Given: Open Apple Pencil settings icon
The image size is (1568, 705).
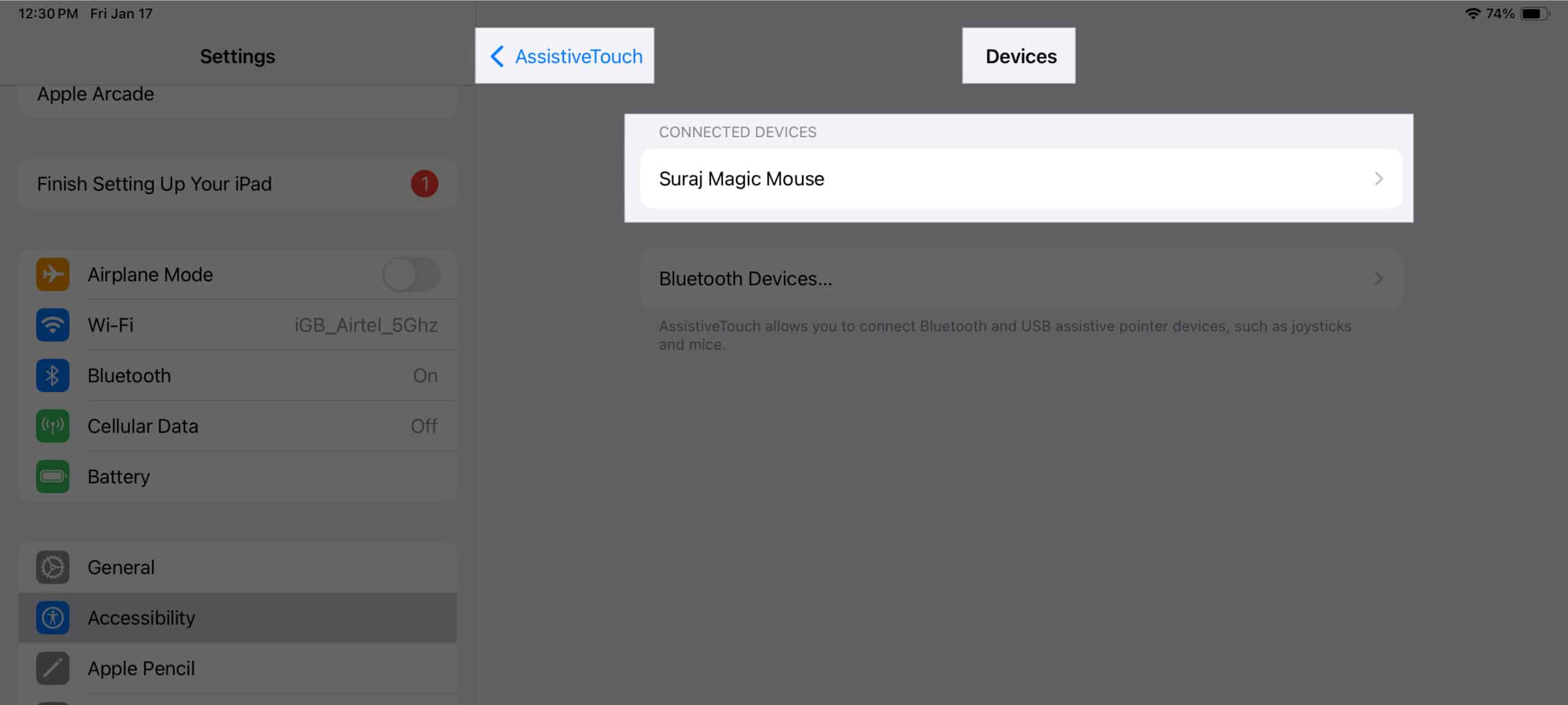Looking at the screenshot, I should tap(52, 668).
